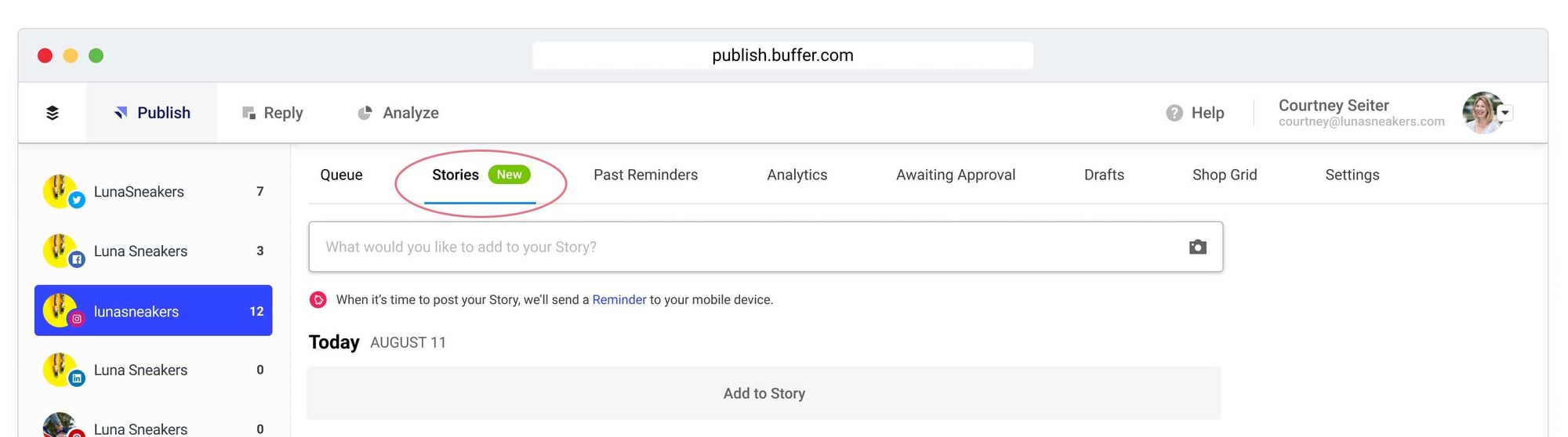
Task: Open the Past Reminders tab
Action: 645,175
